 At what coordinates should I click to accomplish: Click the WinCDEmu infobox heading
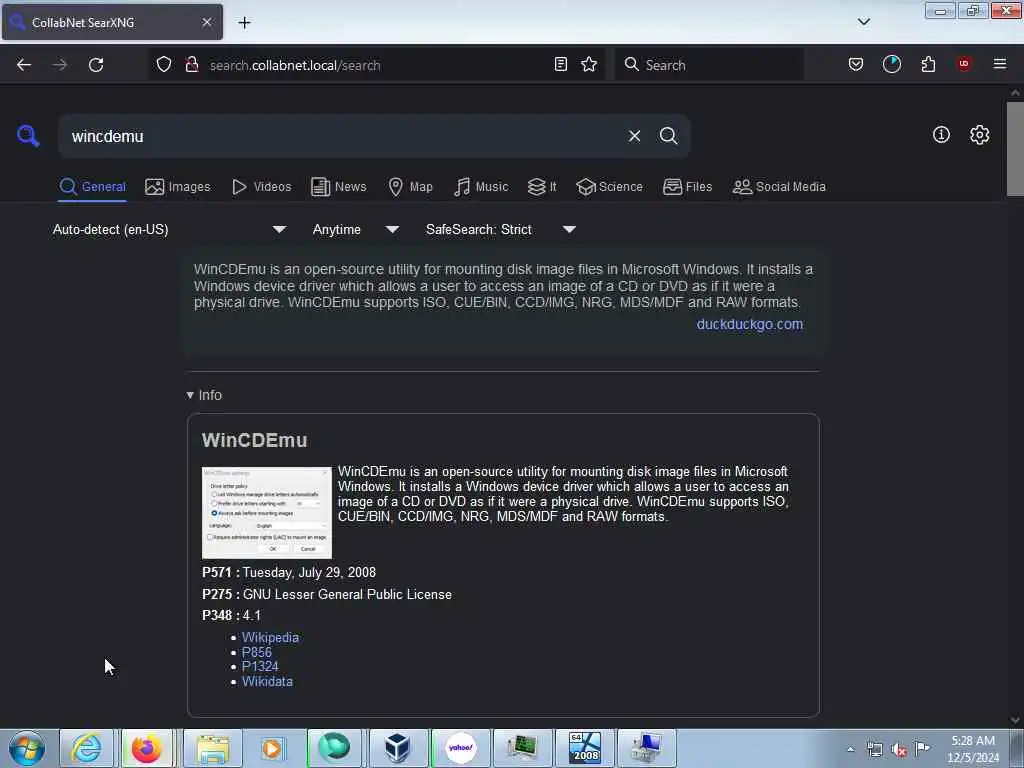point(255,440)
